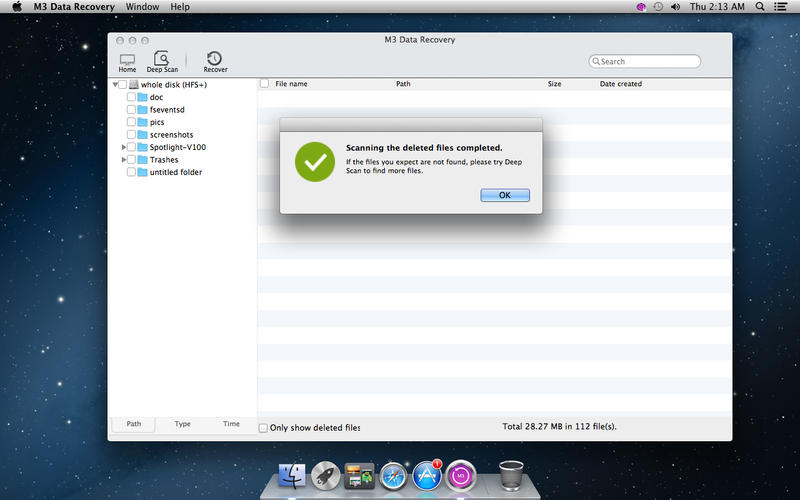This screenshot has height=500, width=800.
Task: Click the Home toolbar icon
Action: [127, 62]
